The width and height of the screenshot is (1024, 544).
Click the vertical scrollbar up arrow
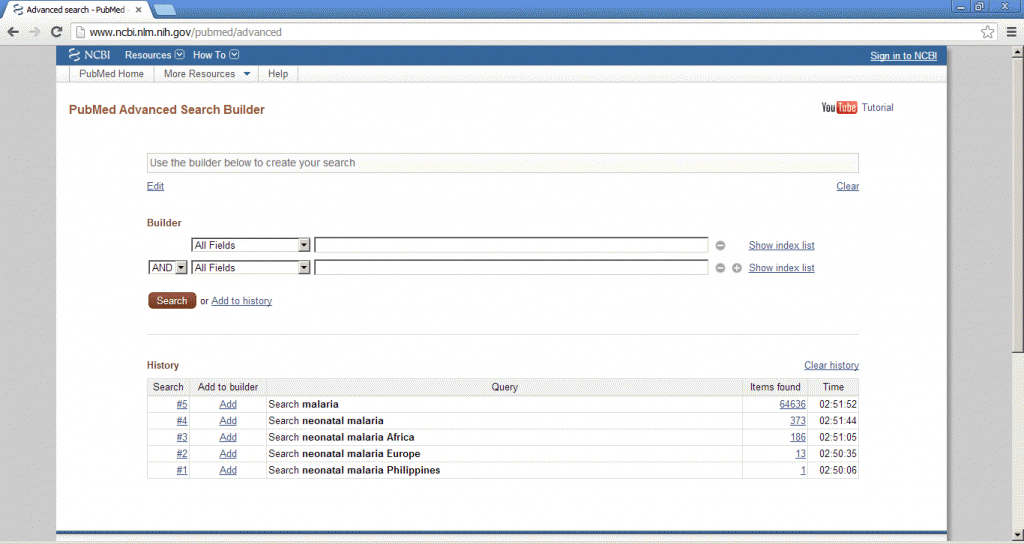click(x=1017, y=53)
